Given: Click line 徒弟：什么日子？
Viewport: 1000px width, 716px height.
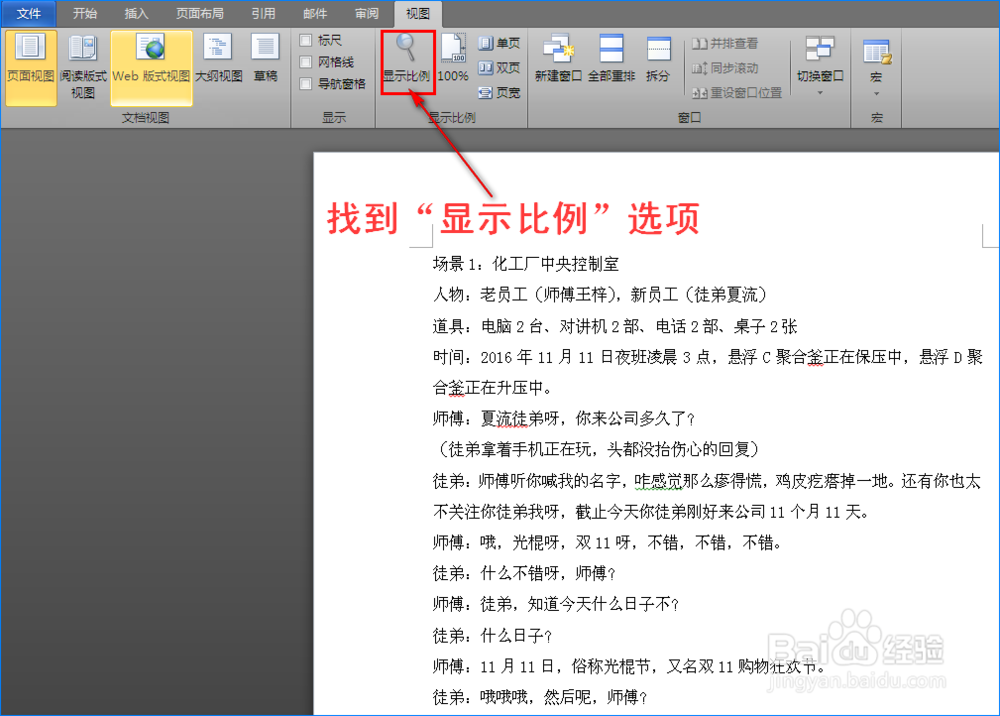Looking at the screenshot, I should tap(492, 636).
